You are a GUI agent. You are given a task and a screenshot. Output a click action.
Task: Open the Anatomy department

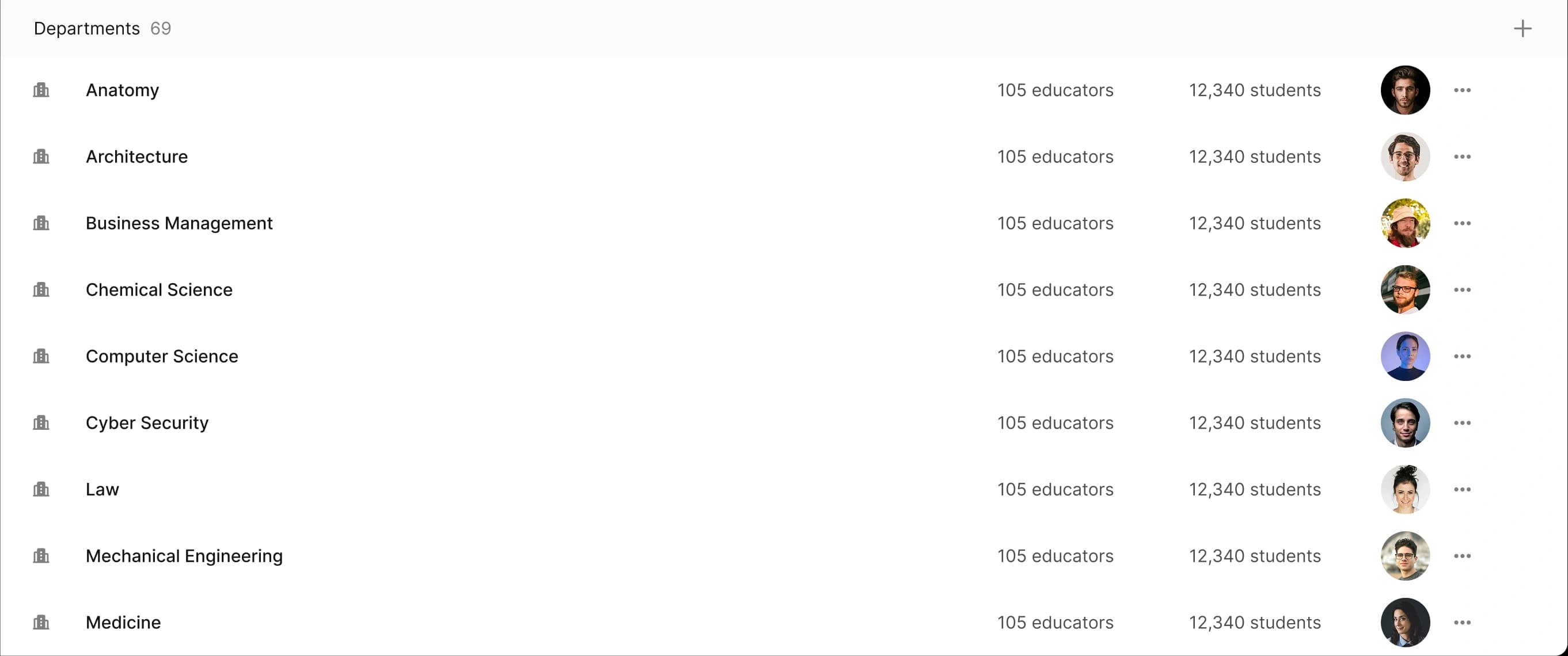point(122,90)
